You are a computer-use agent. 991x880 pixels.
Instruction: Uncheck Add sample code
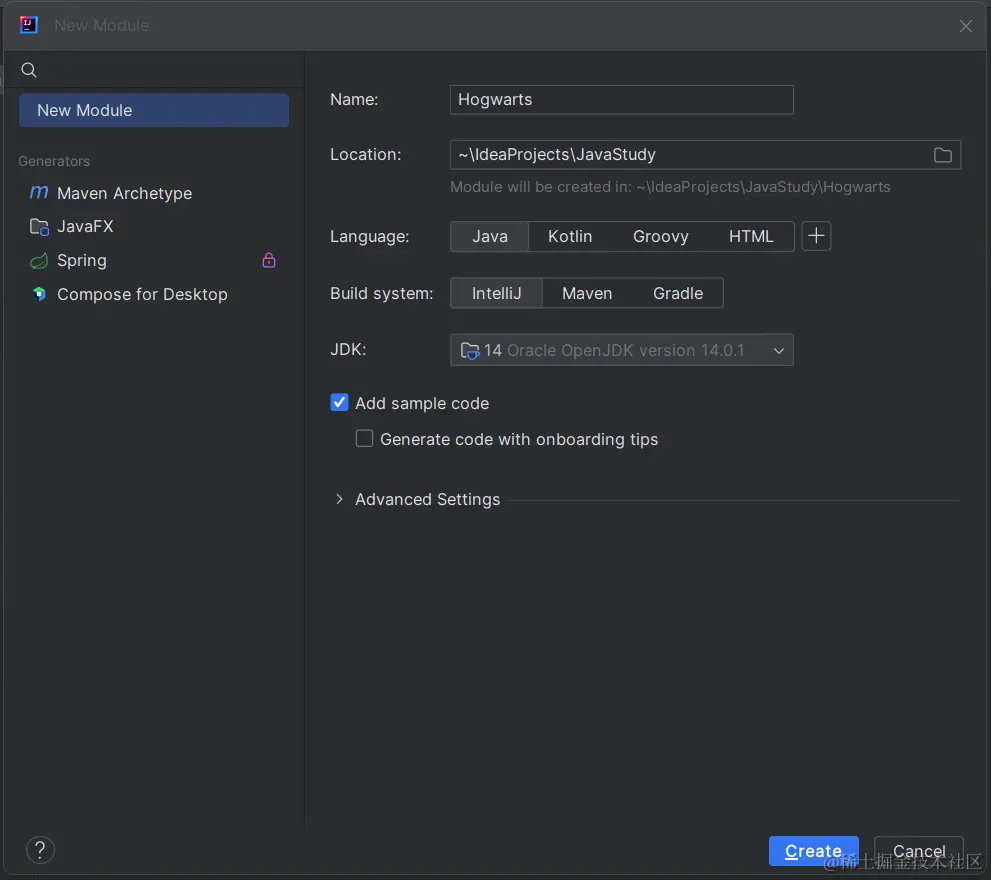point(339,403)
